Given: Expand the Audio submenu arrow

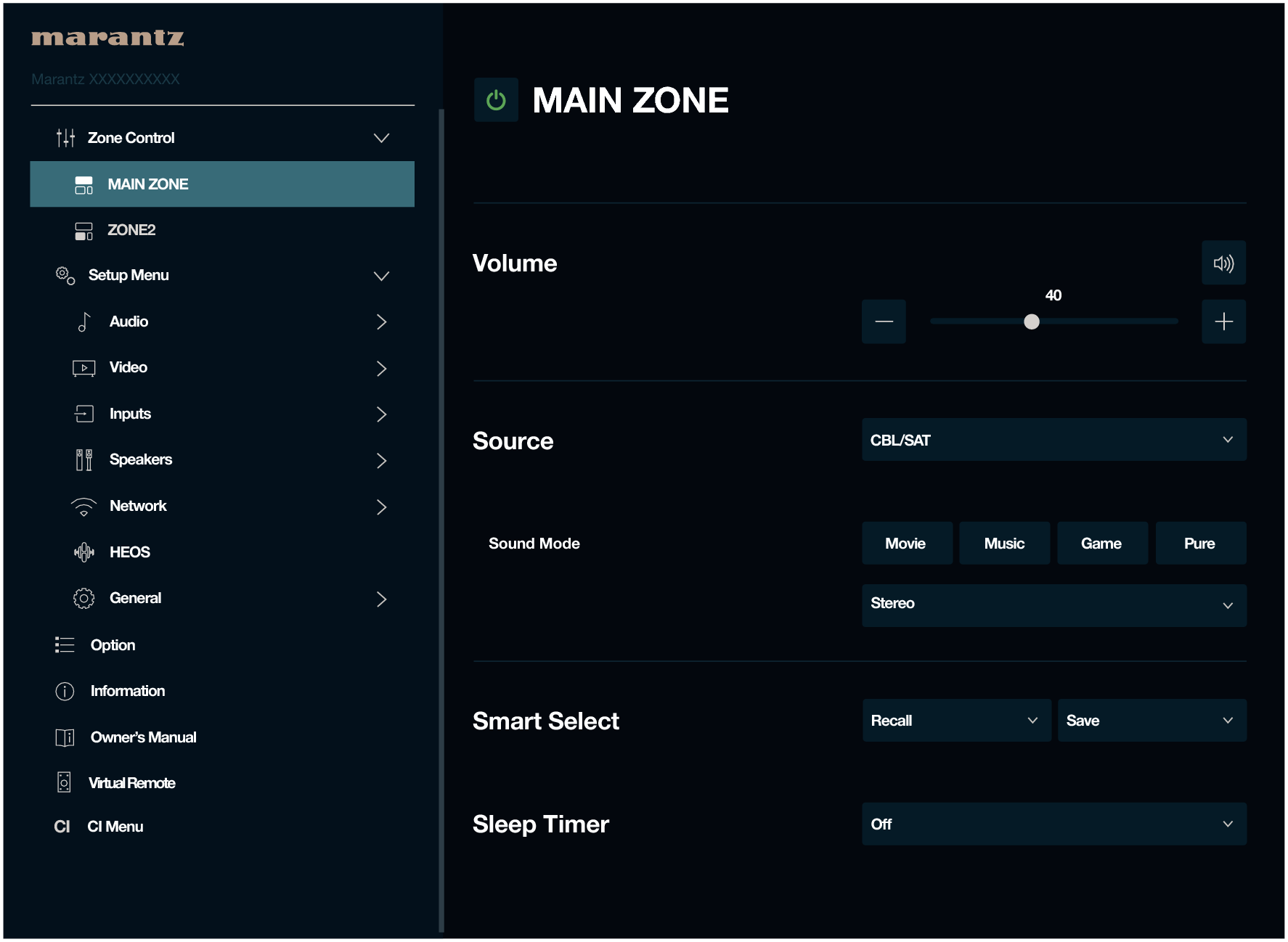Looking at the screenshot, I should tap(381, 321).
